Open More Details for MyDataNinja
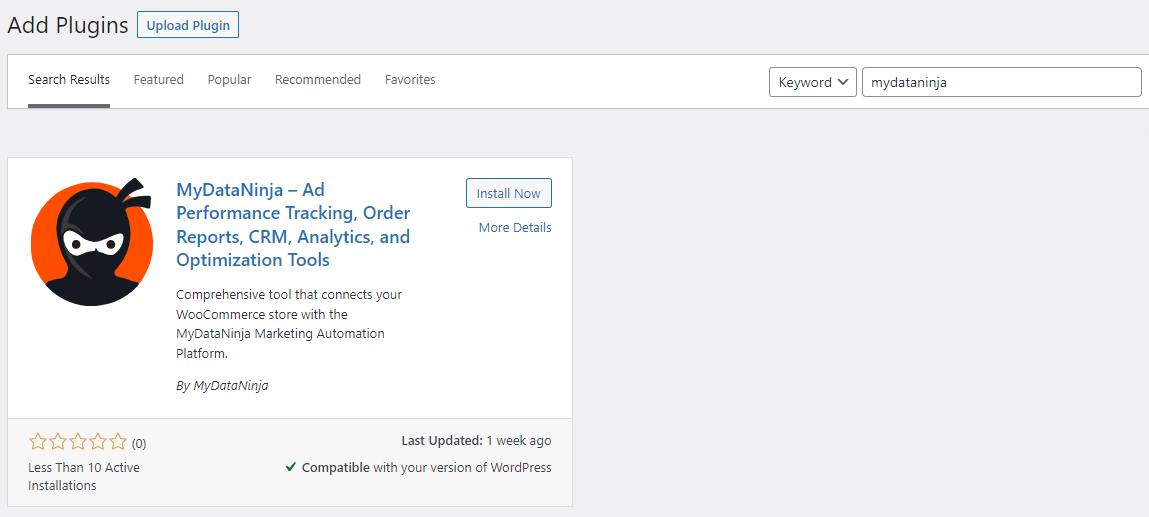The width and height of the screenshot is (1149, 517). coord(514,228)
